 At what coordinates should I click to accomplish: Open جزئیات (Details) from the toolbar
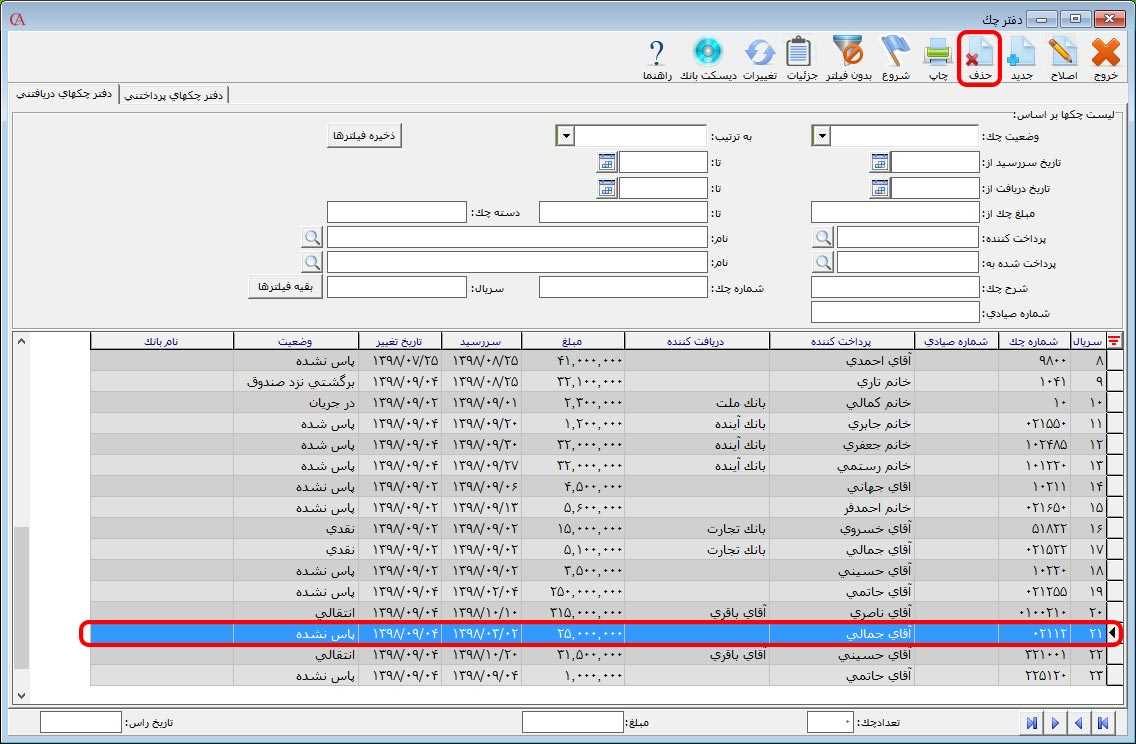pos(801,58)
